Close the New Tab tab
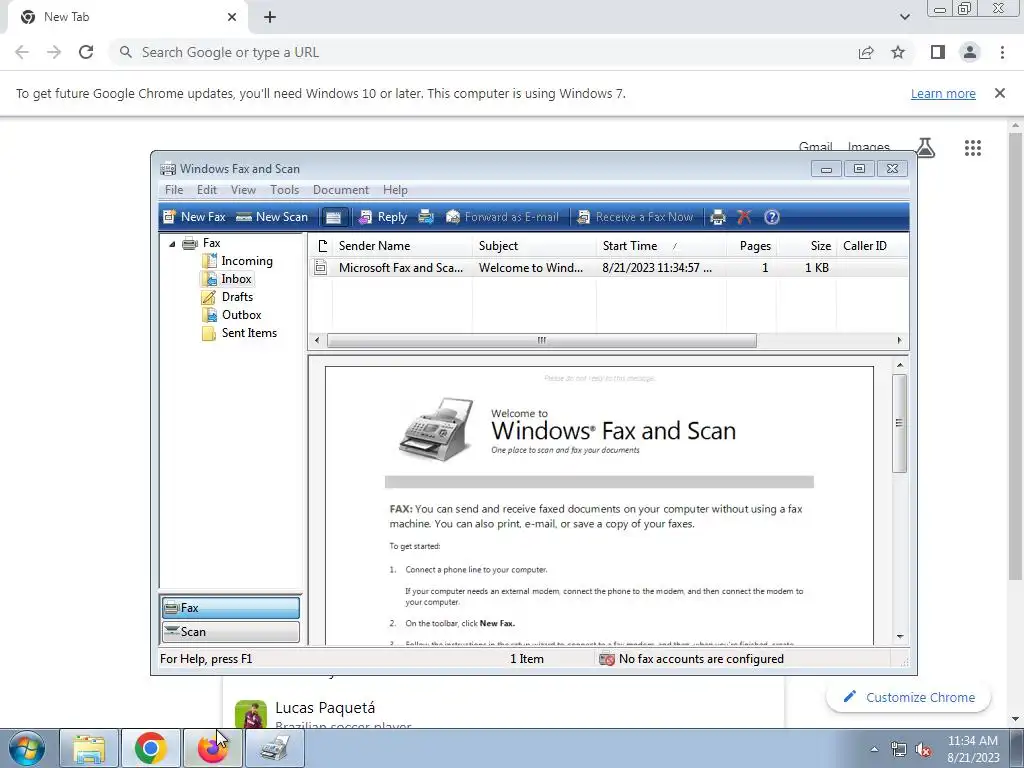1024x768 pixels. 232,17
